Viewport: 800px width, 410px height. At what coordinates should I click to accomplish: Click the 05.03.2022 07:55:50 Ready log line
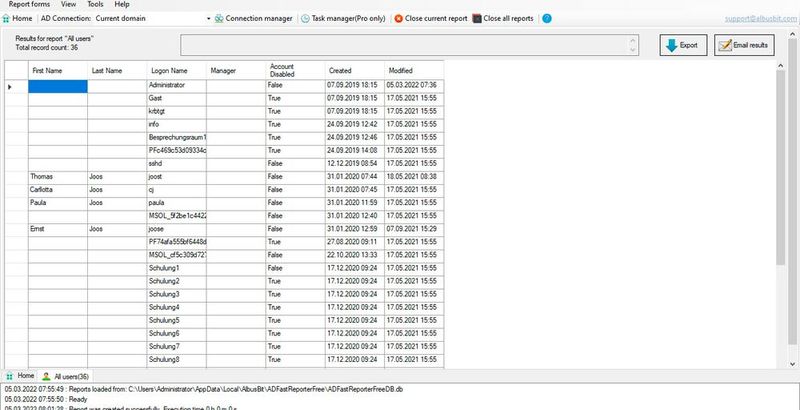[46, 399]
